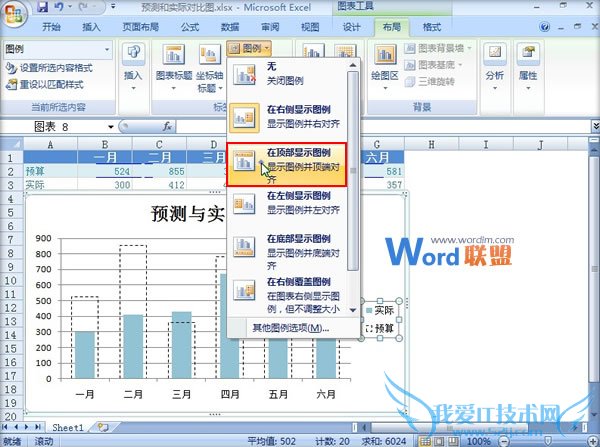
Task: Click the fx insert function button
Action: point(167,127)
